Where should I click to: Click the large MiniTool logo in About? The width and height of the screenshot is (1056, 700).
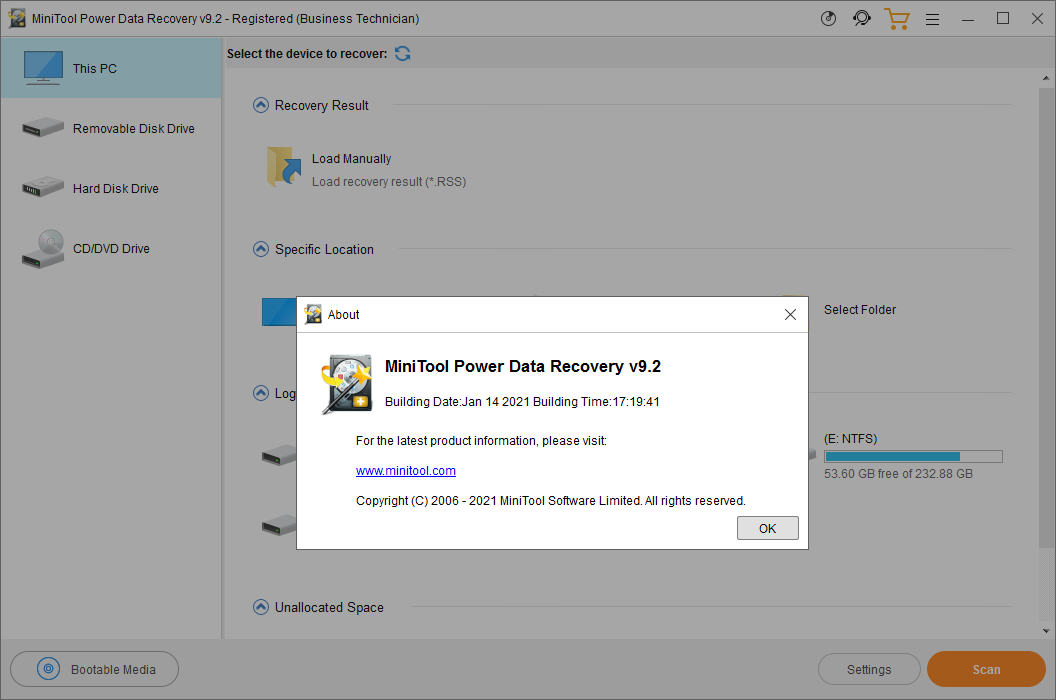347,383
